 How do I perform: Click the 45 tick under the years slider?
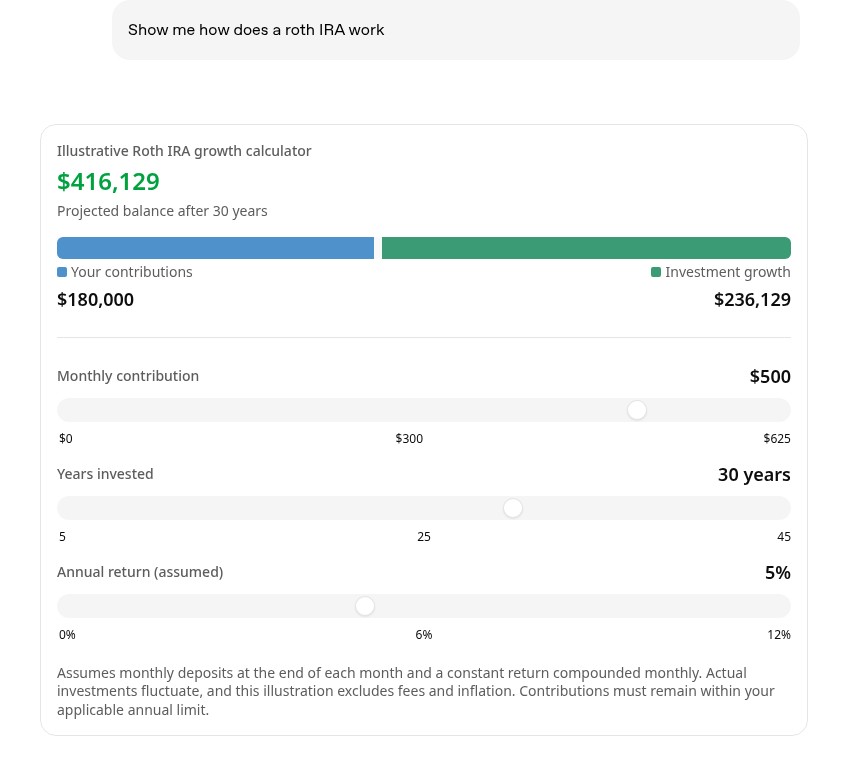click(784, 536)
